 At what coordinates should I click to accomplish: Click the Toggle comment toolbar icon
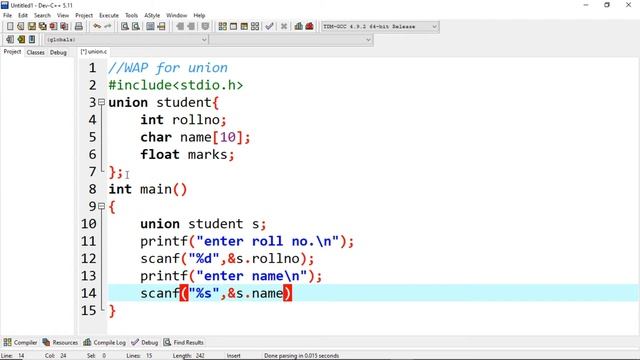tap(205, 27)
